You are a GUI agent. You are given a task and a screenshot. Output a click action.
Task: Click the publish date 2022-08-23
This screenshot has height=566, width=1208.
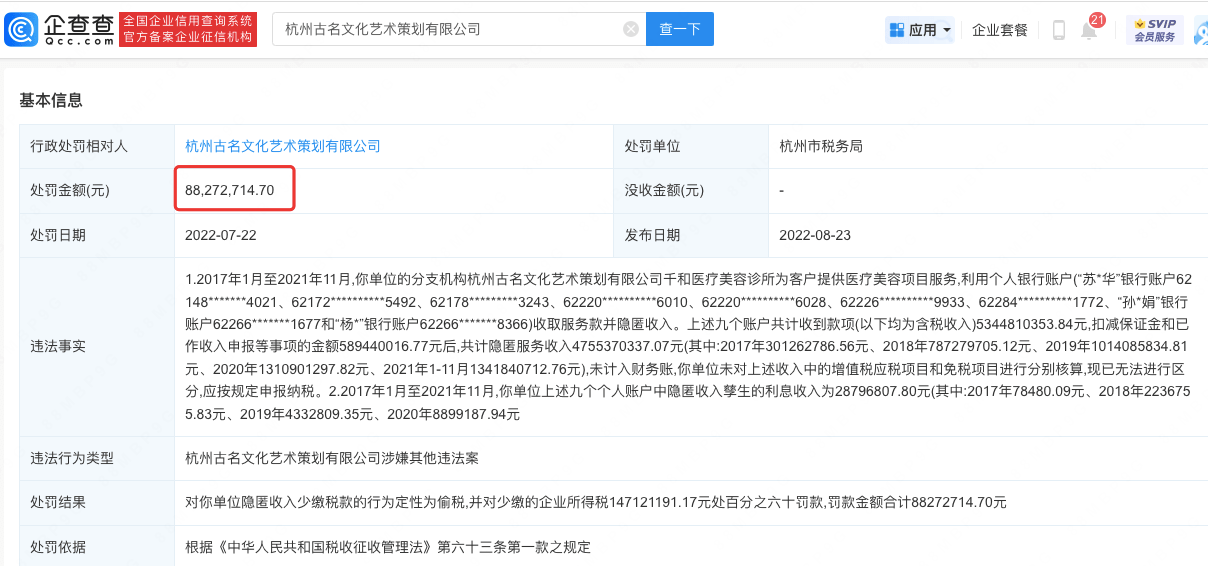[814, 235]
